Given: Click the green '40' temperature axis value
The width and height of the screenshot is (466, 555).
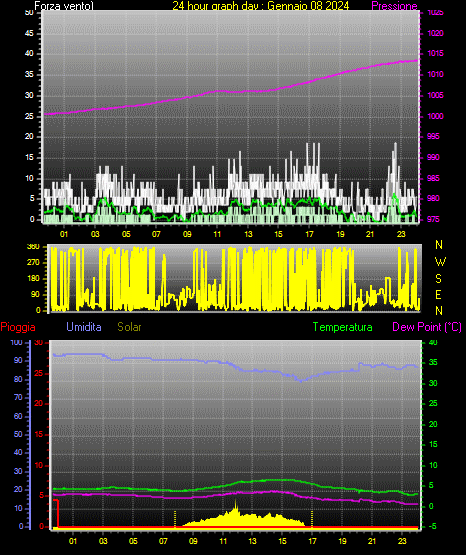Looking at the screenshot, I should tap(433, 342).
